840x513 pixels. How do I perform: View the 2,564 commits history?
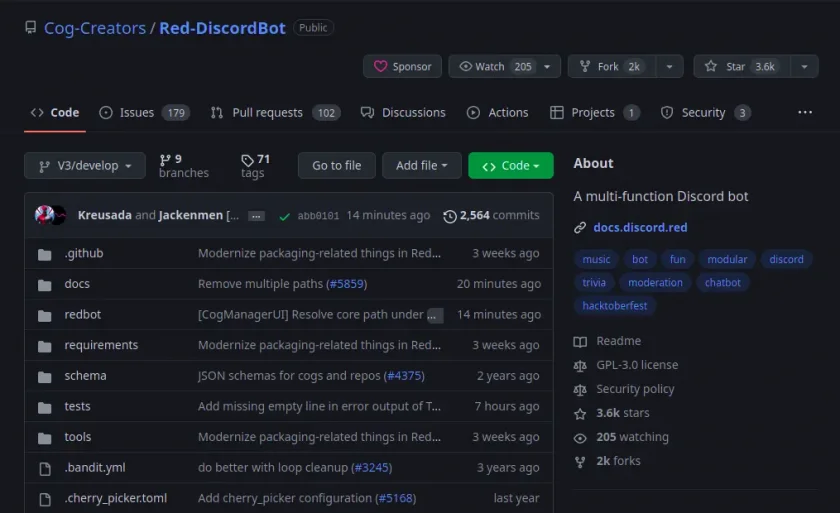pos(491,215)
